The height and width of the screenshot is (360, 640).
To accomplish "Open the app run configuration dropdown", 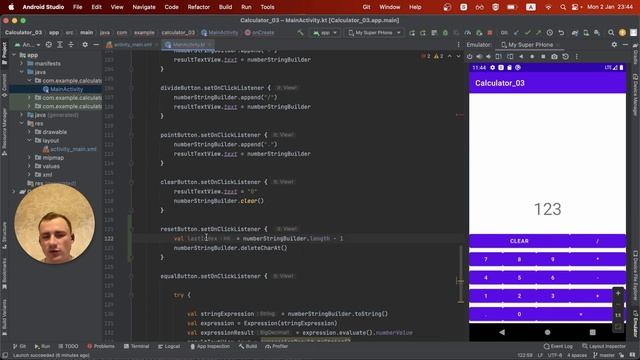I will tap(325, 33).
